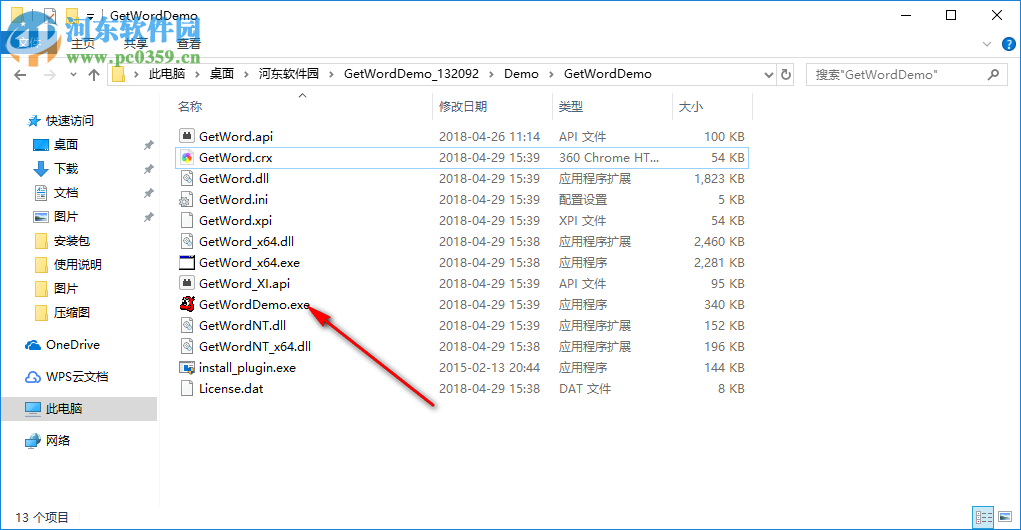This screenshot has height=530, width=1021.
Task: Open dropdown arrow after 此电脑 breadcrumb
Action: [197, 74]
